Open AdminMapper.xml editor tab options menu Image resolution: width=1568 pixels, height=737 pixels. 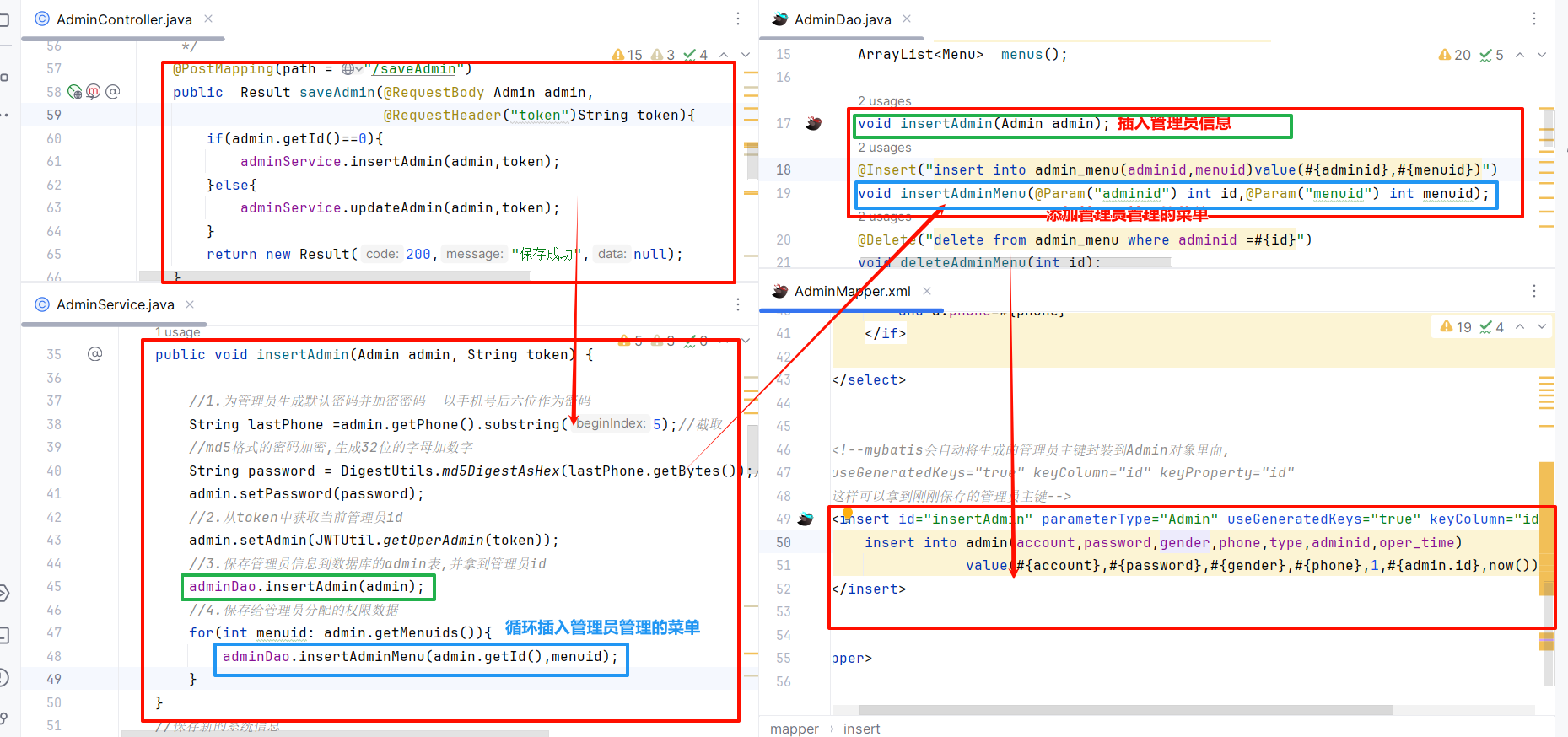pyautogui.click(x=1534, y=291)
